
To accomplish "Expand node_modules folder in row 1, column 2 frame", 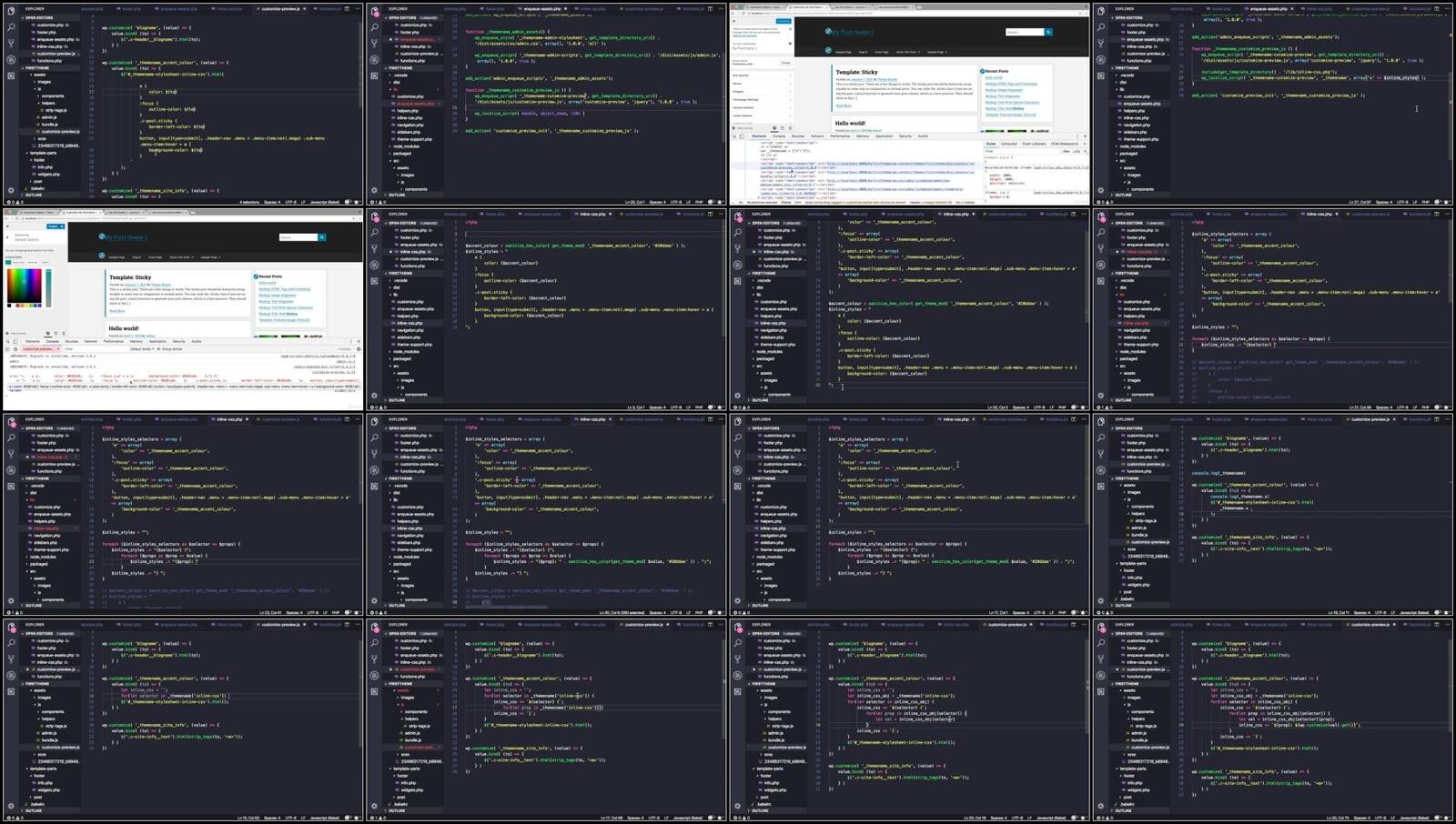I will (406, 146).
